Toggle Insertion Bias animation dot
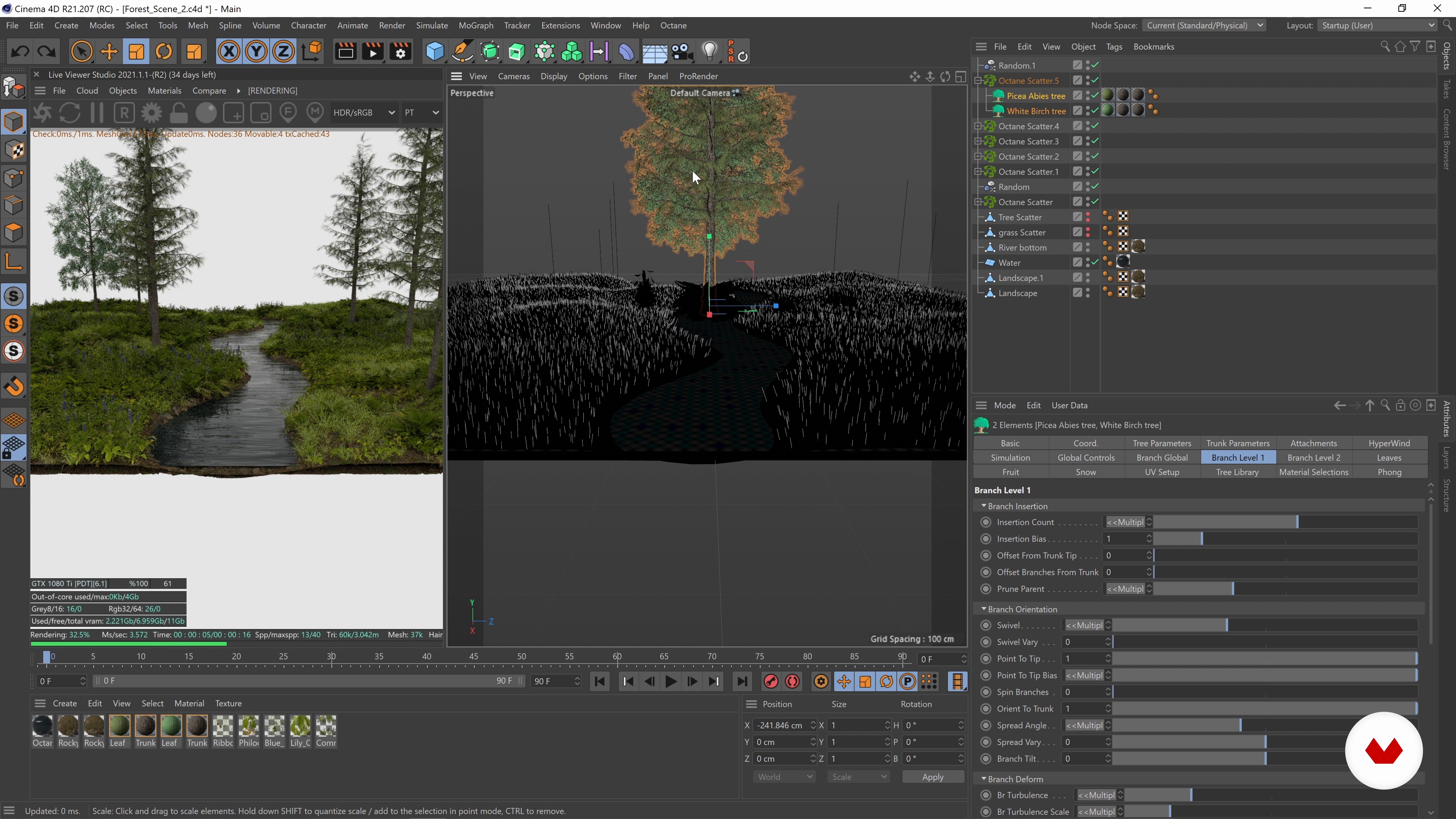The image size is (1456, 819). click(986, 539)
